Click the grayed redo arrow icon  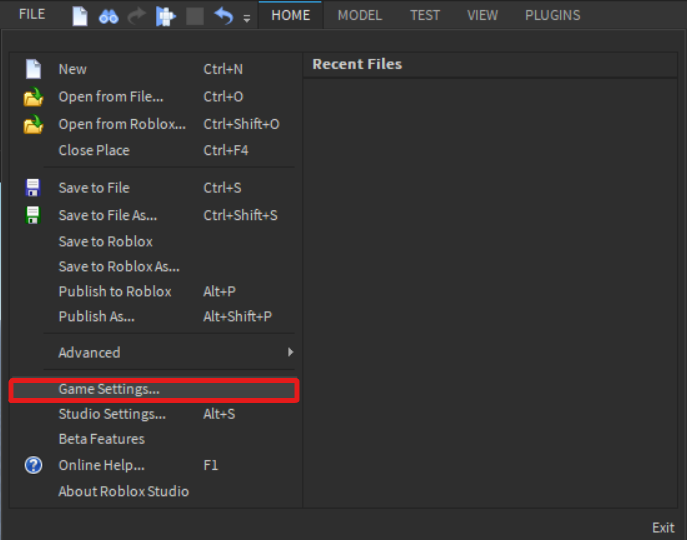click(x=136, y=16)
